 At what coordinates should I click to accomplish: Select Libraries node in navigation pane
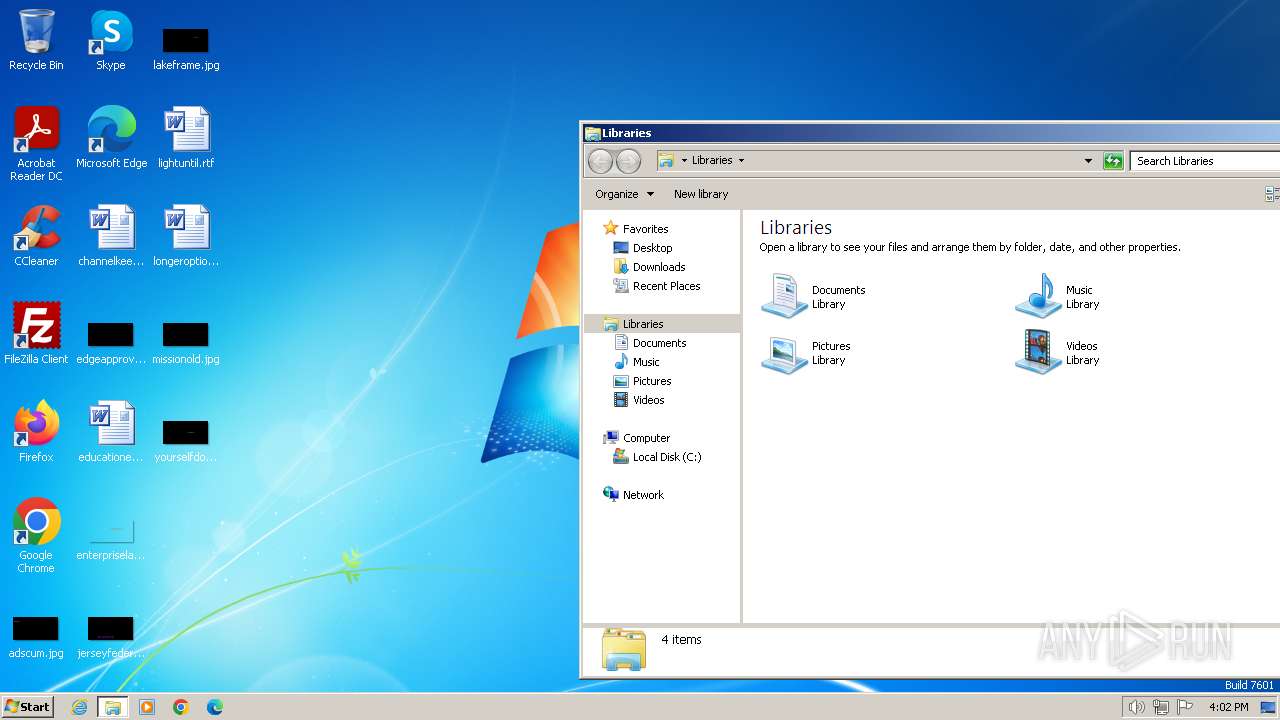(643, 324)
